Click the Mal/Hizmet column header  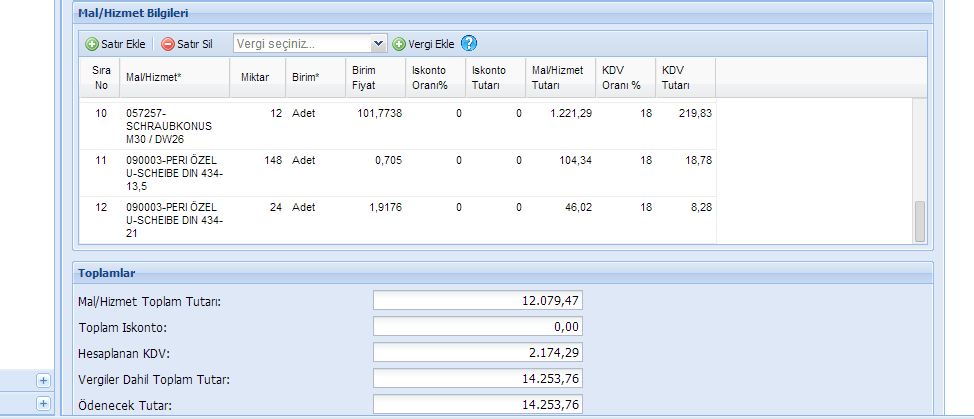click(x=146, y=77)
